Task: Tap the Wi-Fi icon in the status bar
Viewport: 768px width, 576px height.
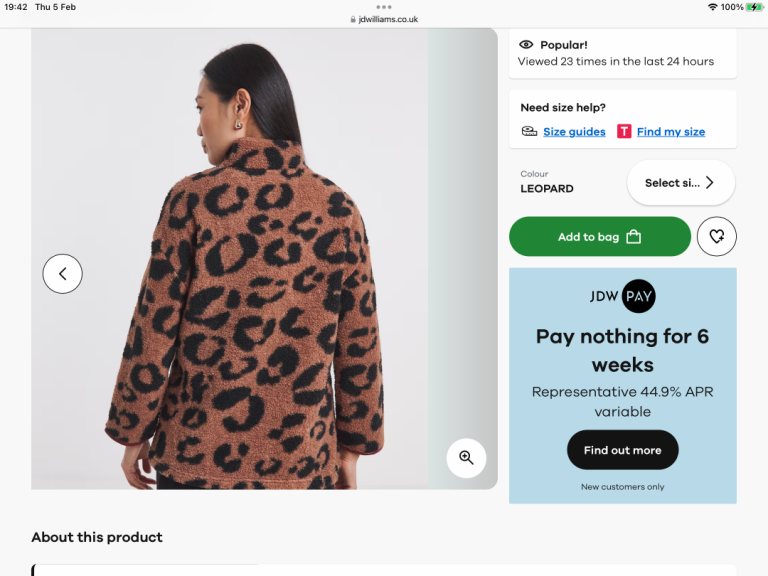Action: [712, 7]
